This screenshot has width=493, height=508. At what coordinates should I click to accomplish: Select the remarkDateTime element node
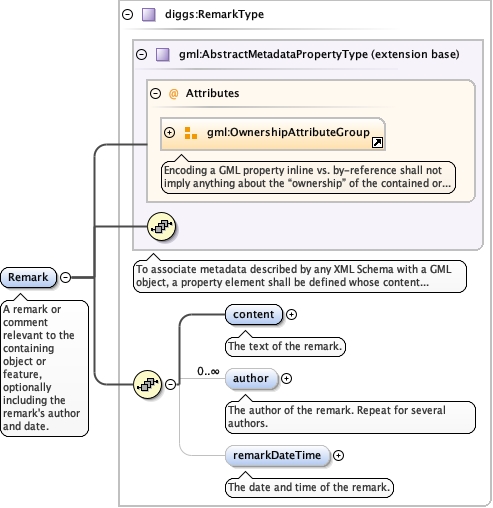[277, 456]
